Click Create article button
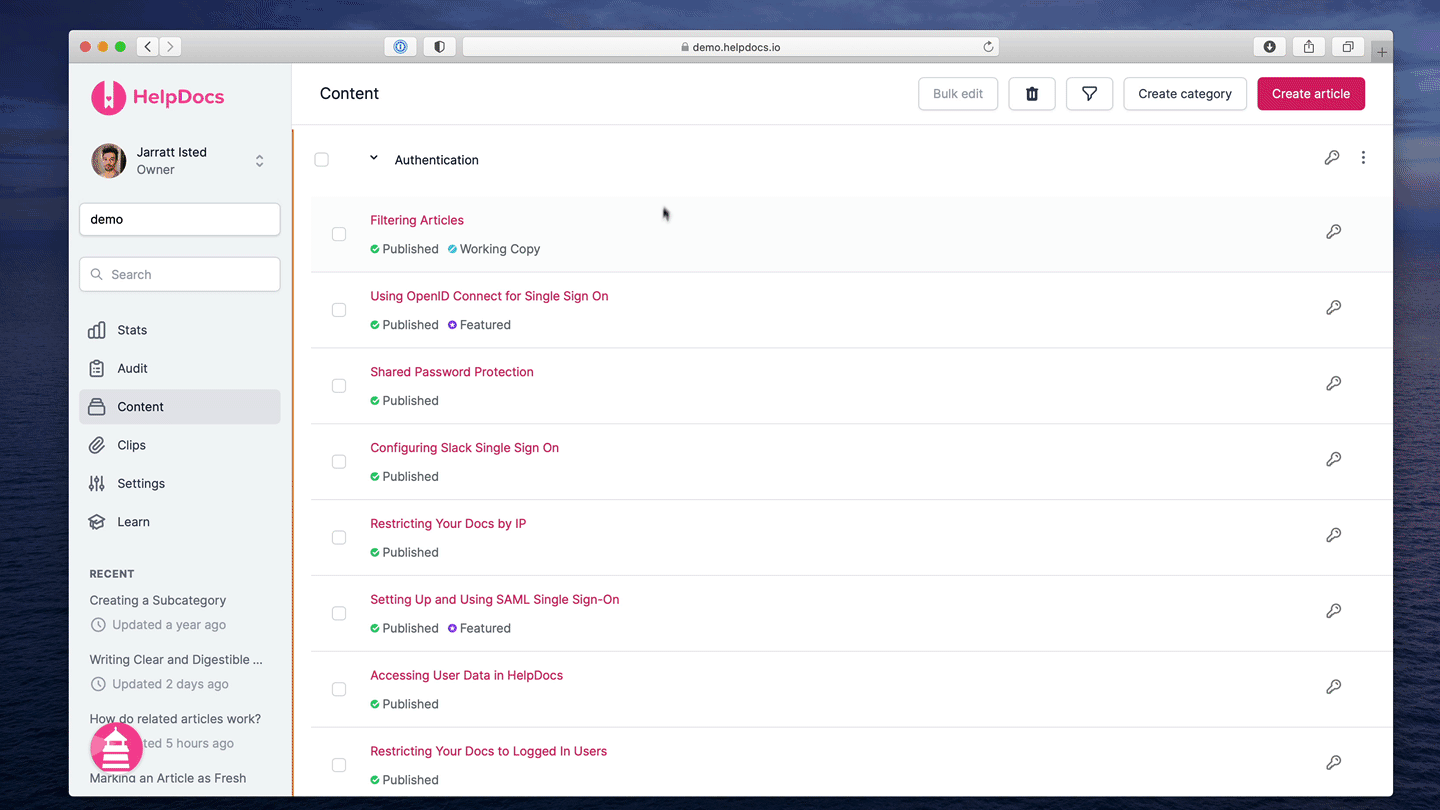1440x810 pixels. tap(1311, 94)
